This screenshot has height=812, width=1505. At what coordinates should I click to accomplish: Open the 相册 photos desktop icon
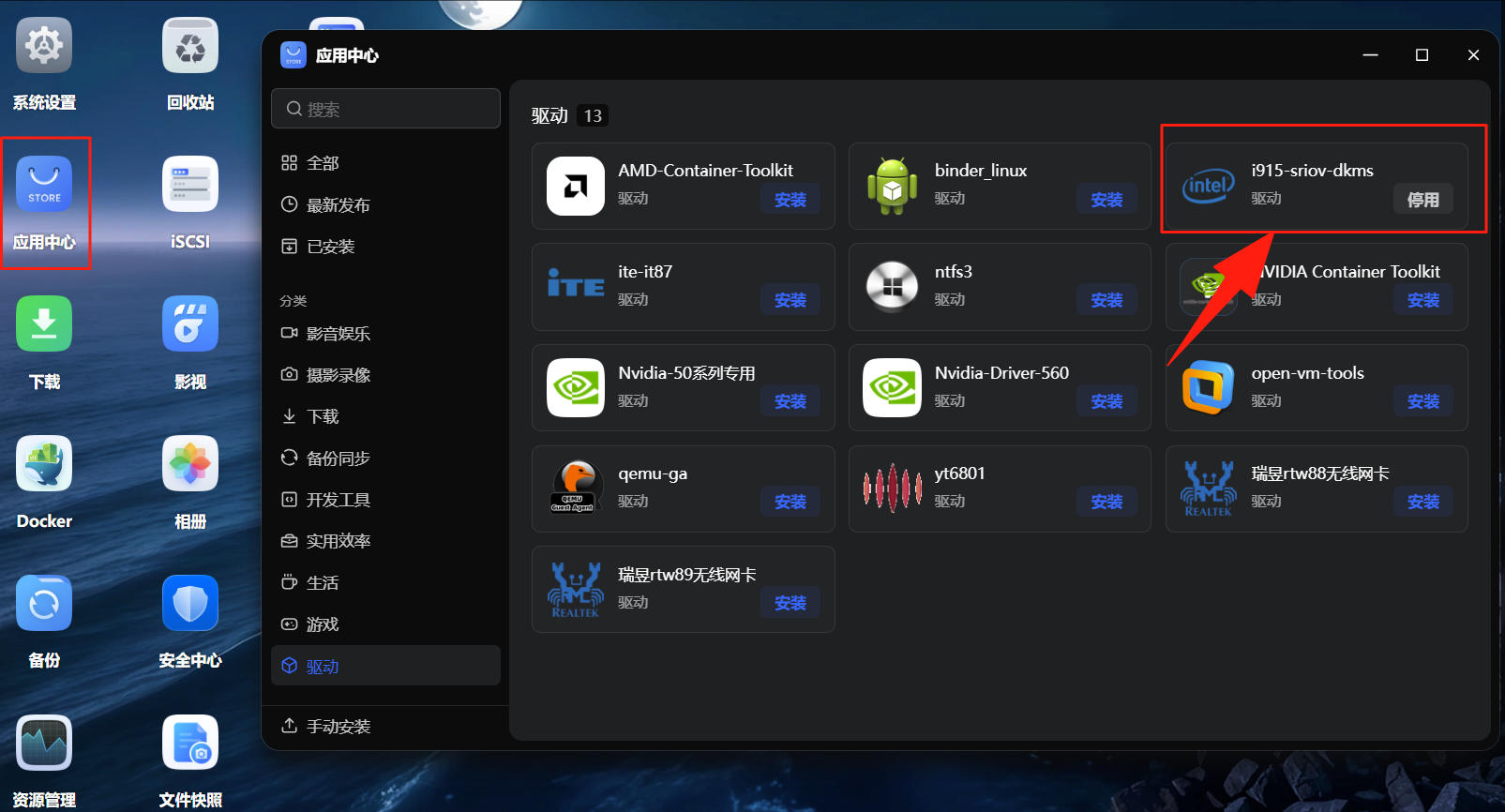[x=190, y=464]
